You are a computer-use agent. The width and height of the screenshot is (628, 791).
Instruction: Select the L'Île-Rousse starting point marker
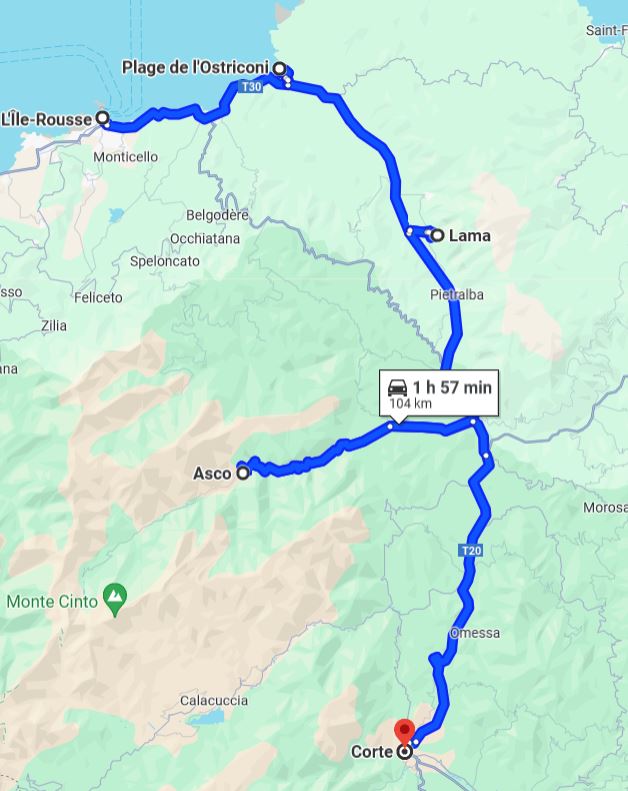pos(102,118)
